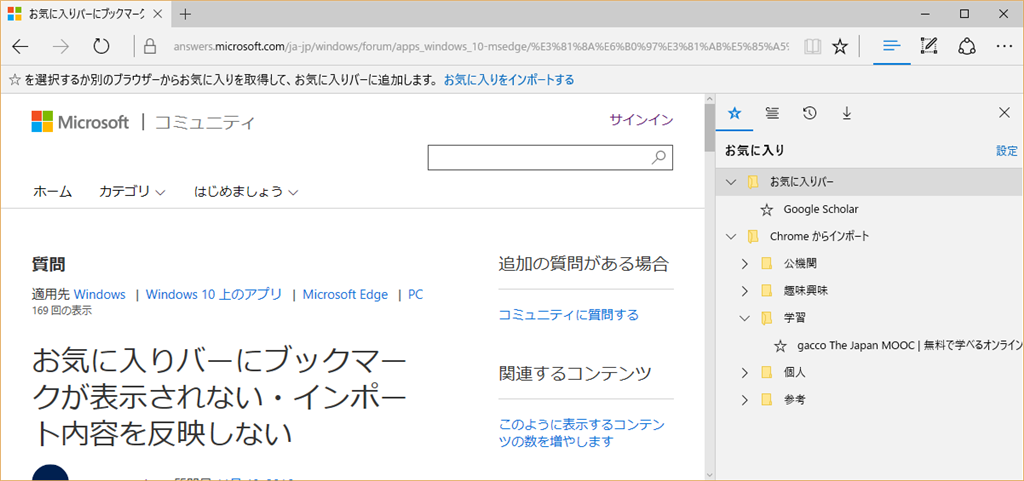Go to ホーム in community nav

tap(52, 191)
